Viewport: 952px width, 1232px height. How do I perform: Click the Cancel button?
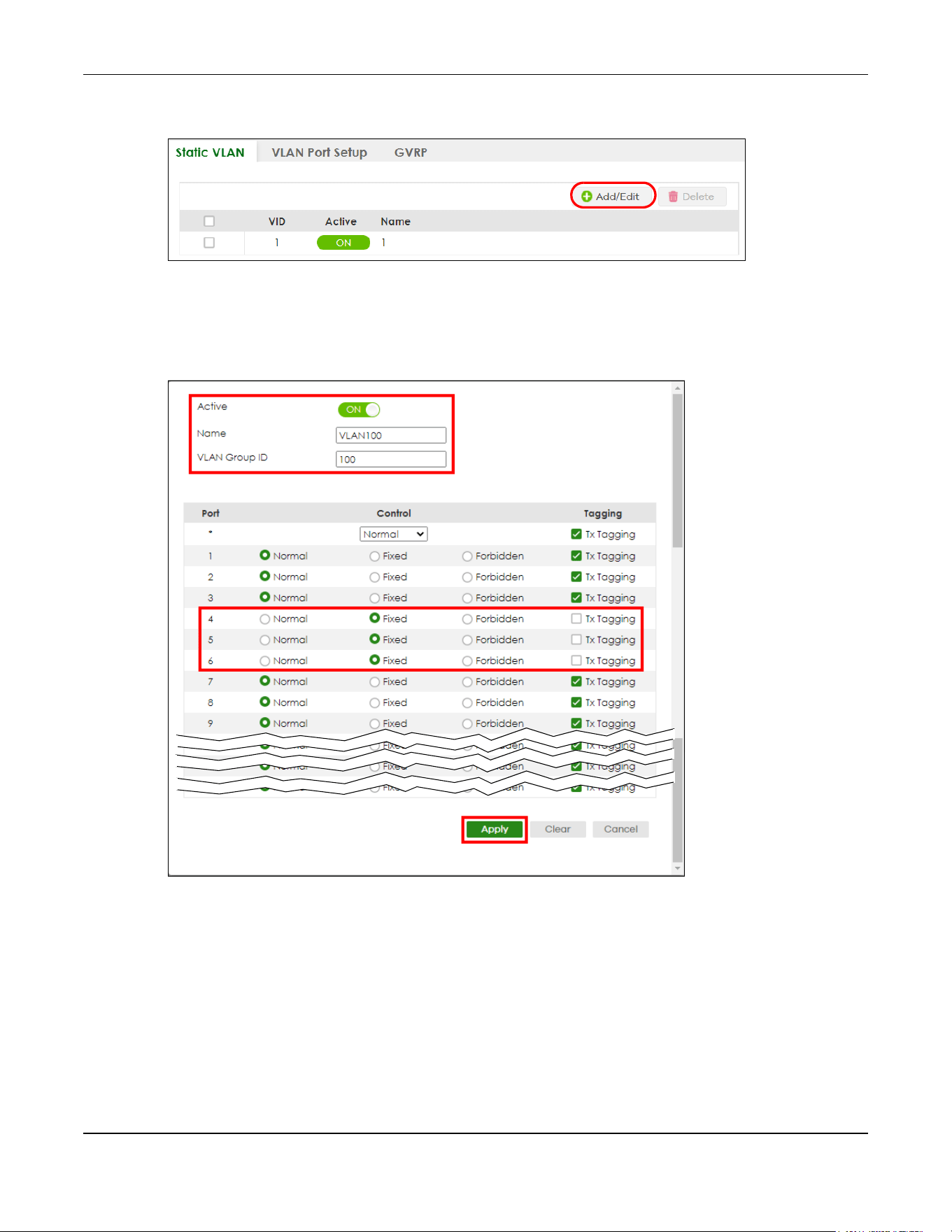[620, 829]
